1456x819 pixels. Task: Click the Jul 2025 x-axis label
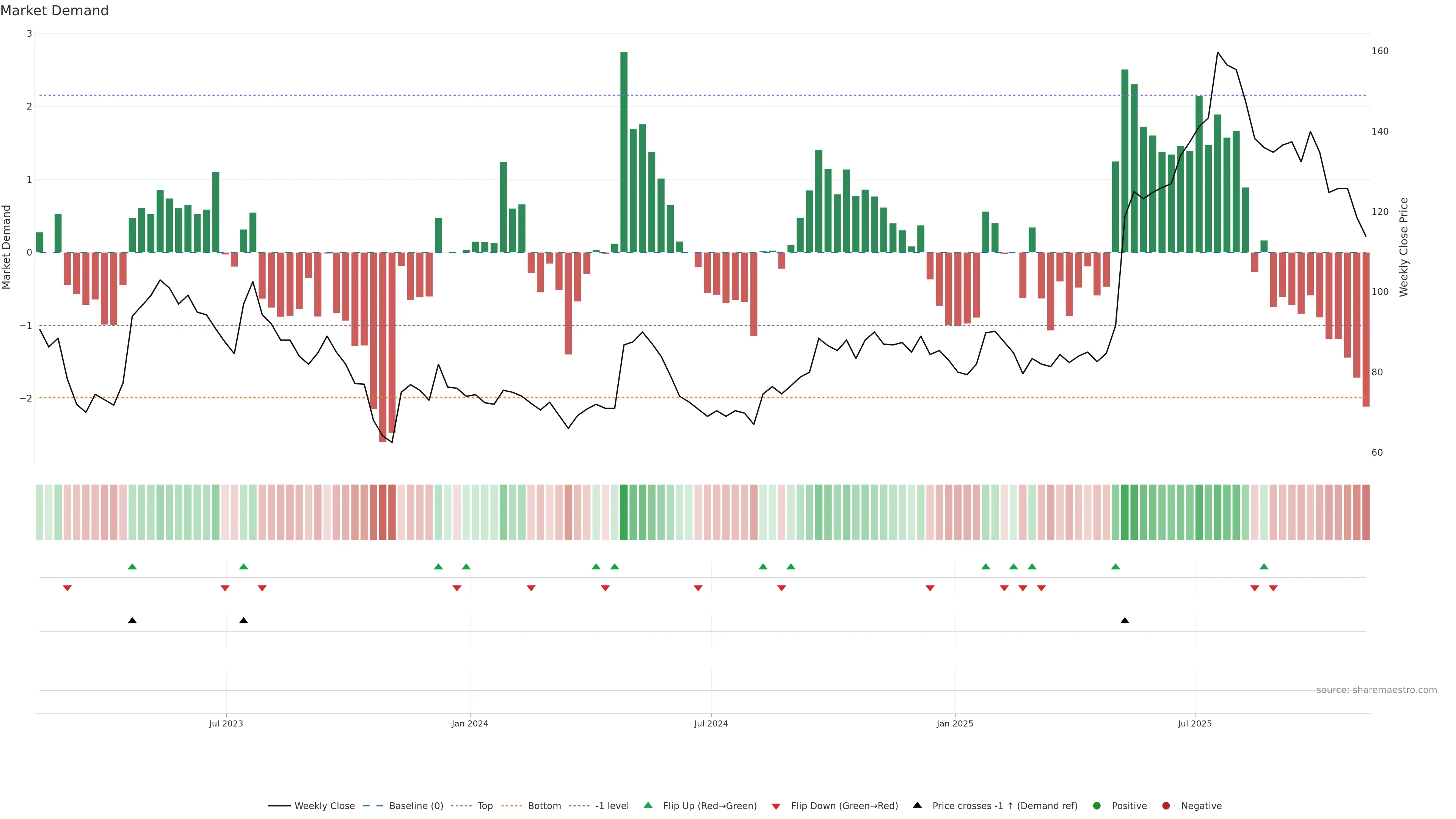(x=1194, y=723)
